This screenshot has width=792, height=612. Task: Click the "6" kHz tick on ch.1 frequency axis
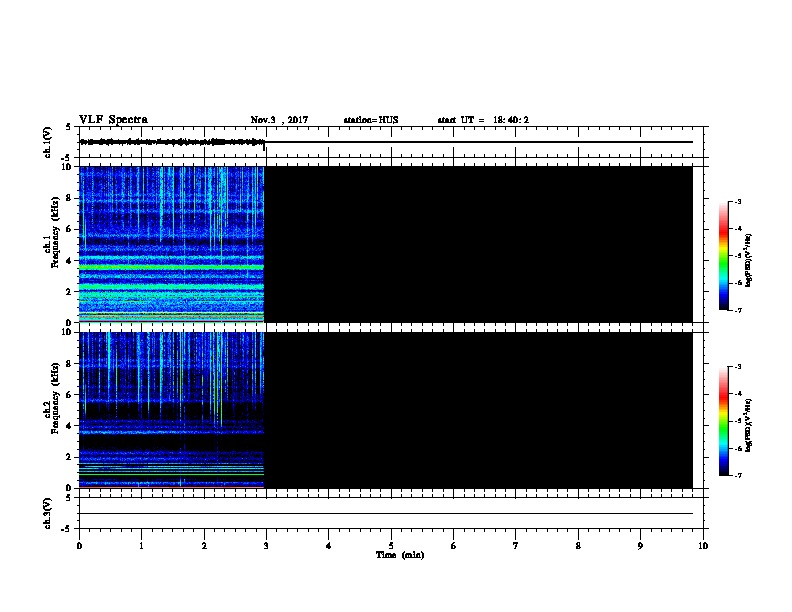pyautogui.click(x=70, y=229)
